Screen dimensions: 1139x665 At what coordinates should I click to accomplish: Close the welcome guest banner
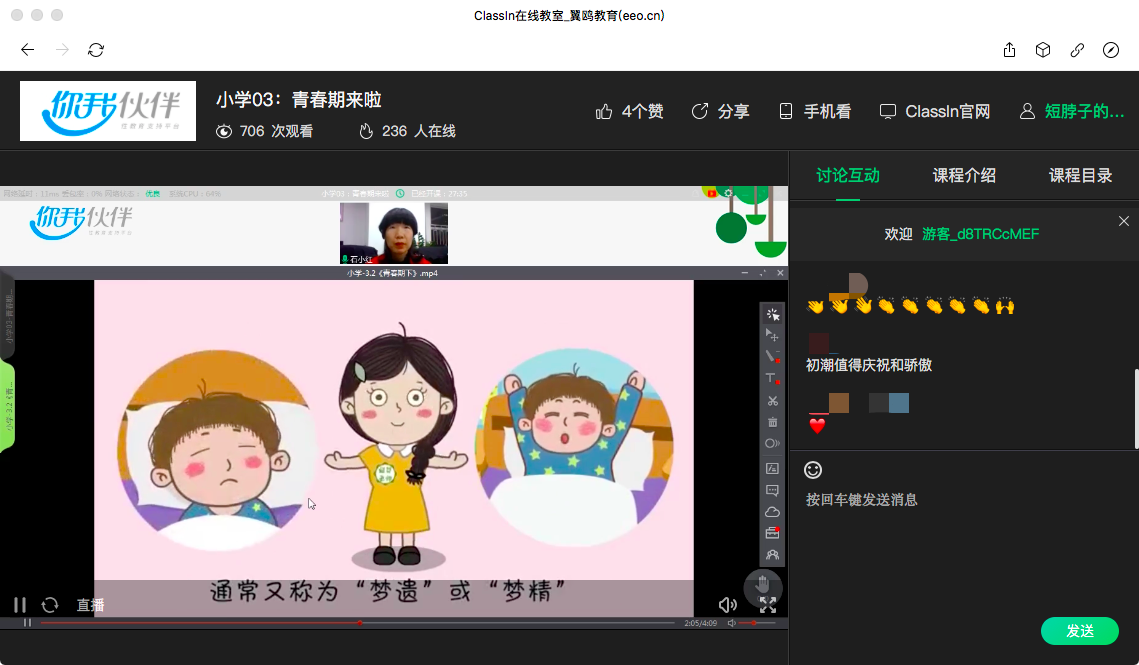(x=1124, y=221)
